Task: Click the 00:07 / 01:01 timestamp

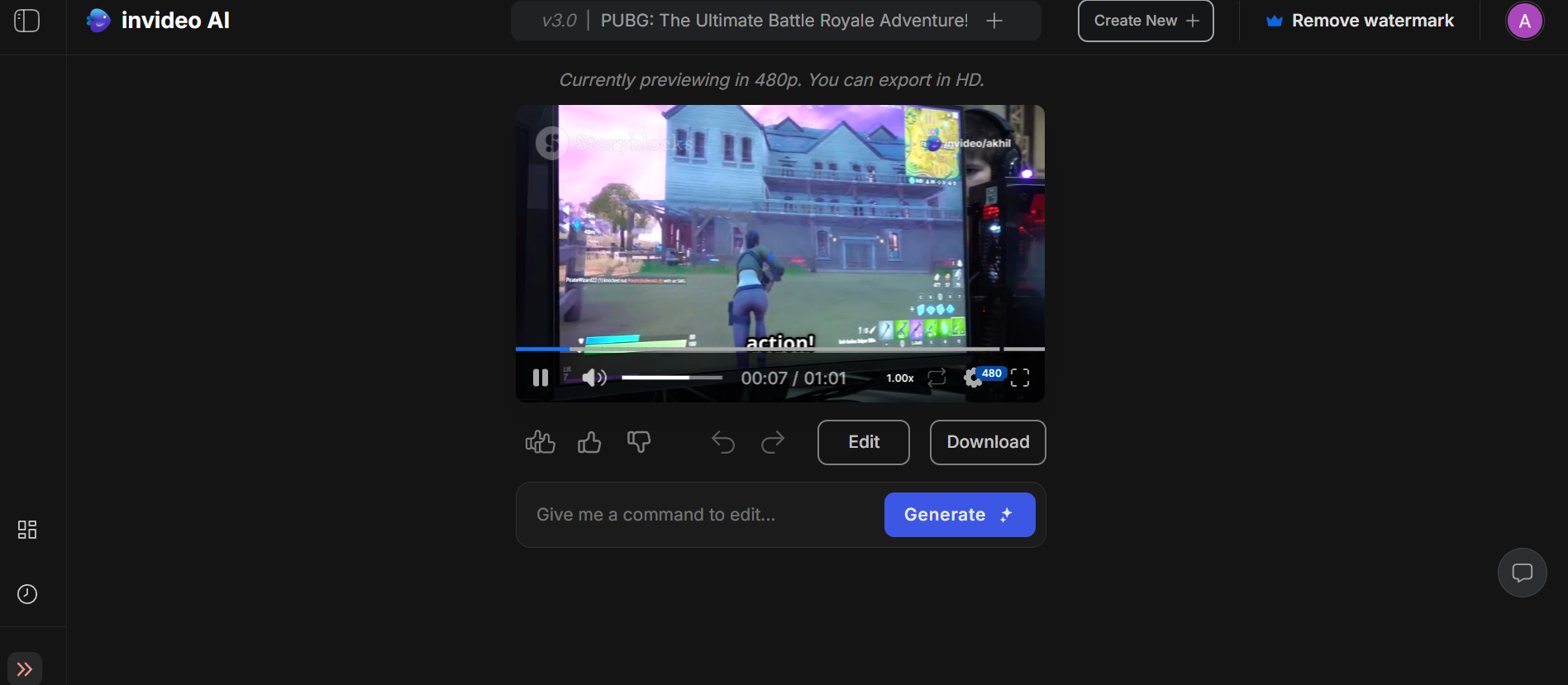Action: [x=794, y=378]
